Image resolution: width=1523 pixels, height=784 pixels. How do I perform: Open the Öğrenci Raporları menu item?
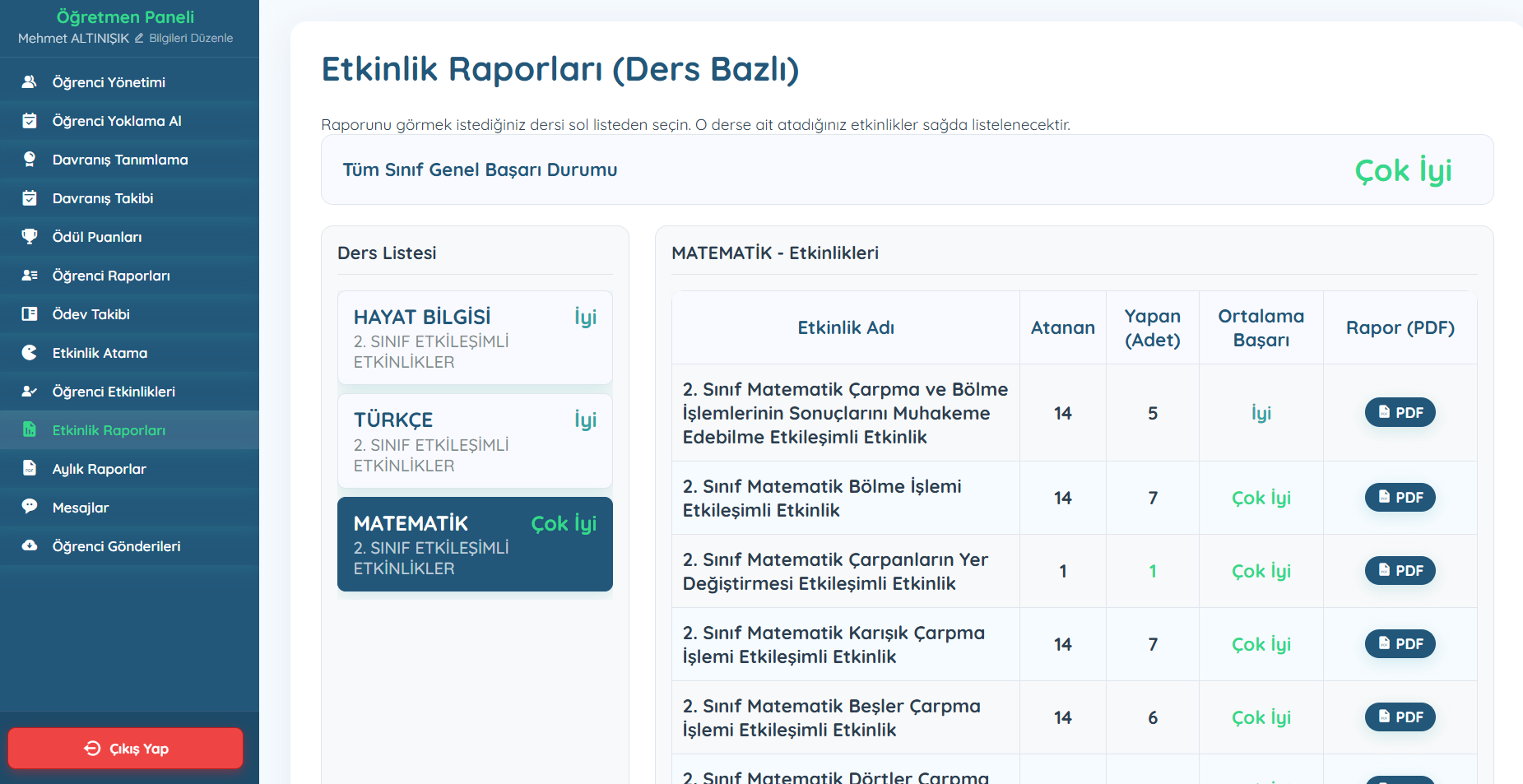[x=110, y=276]
